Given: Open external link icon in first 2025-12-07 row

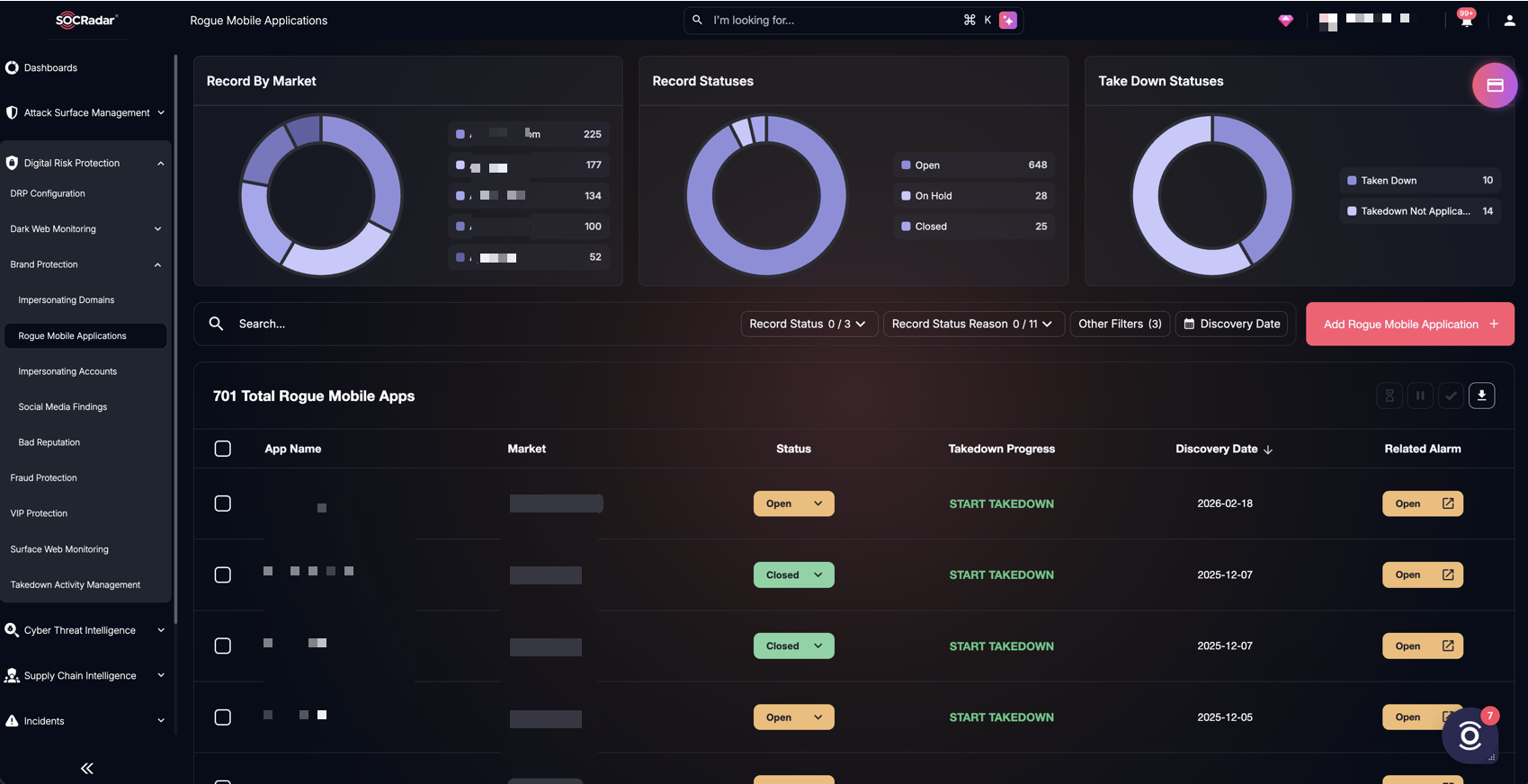Looking at the screenshot, I should tap(1448, 575).
